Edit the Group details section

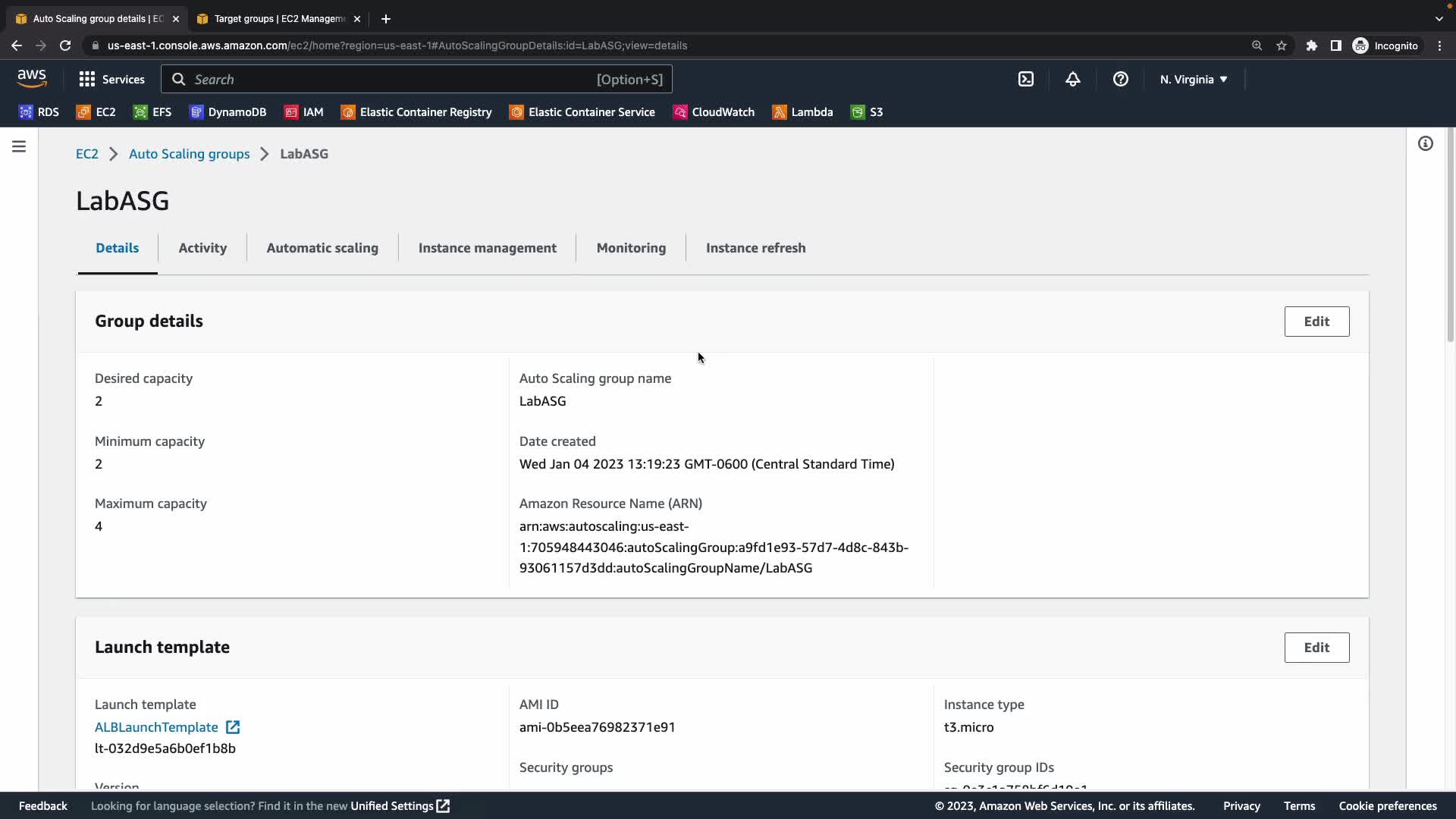(1316, 322)
